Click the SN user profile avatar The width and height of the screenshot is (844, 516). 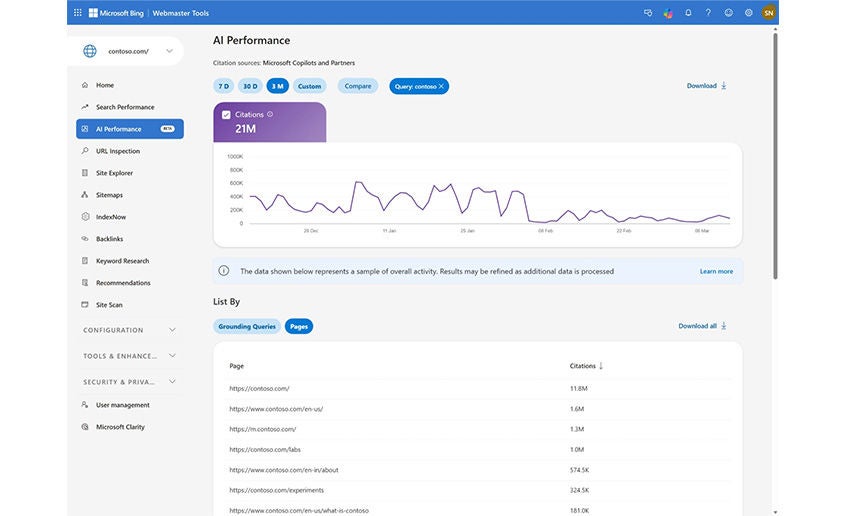(768, 13)
